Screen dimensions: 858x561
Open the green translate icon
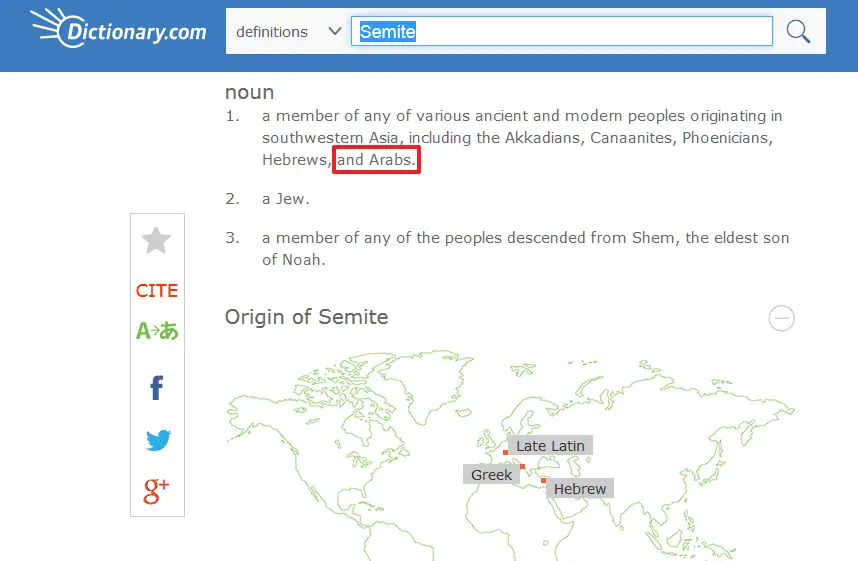click(x=157, y=331)
